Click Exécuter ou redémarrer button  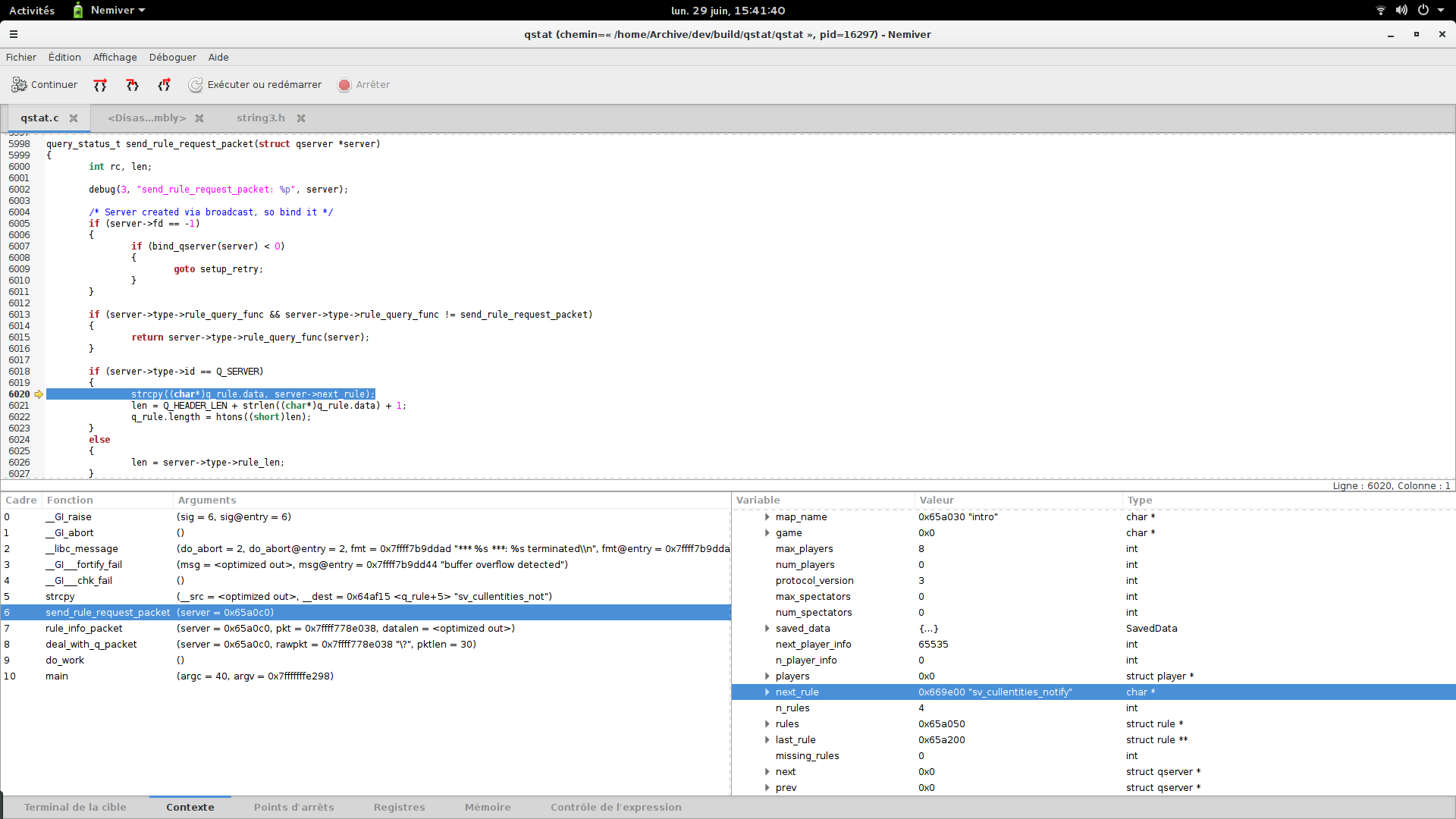256,85
